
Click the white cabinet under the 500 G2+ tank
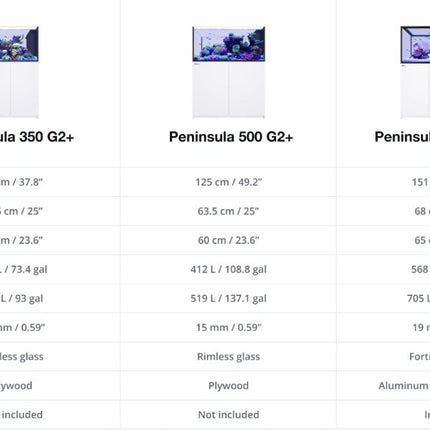(x=229, y=90)
